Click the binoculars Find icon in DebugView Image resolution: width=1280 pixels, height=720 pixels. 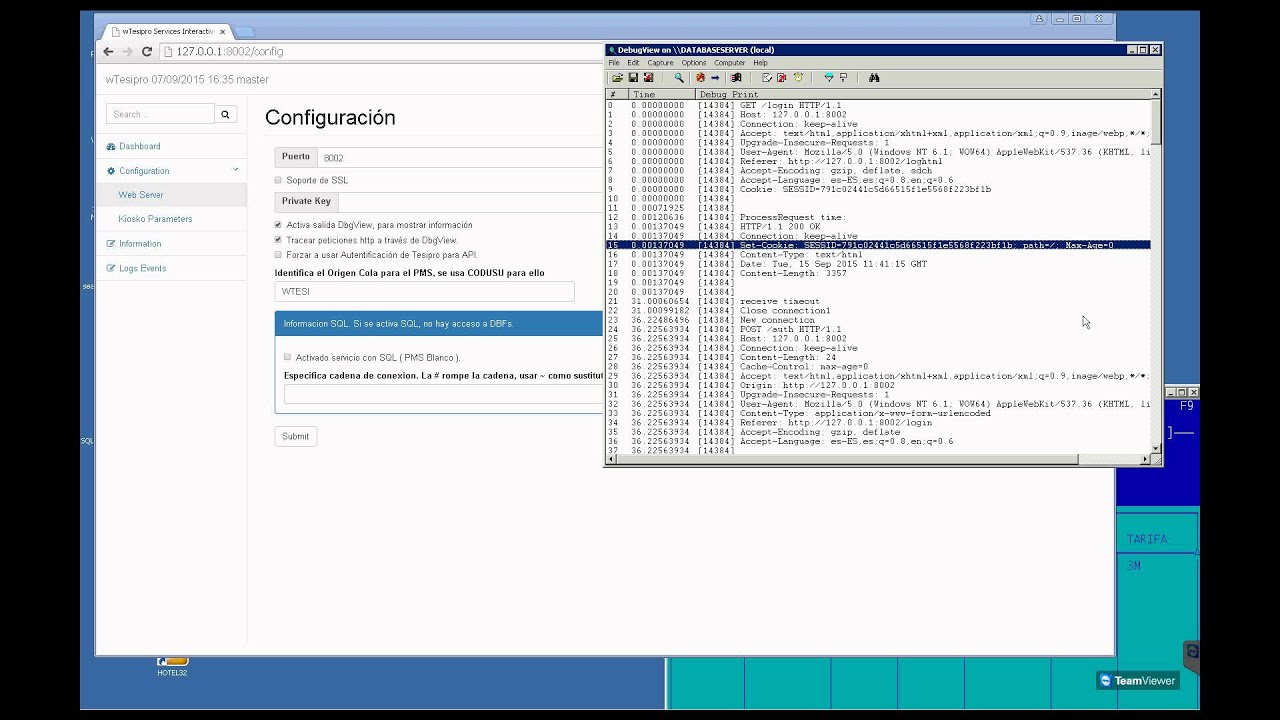(874, 78)
